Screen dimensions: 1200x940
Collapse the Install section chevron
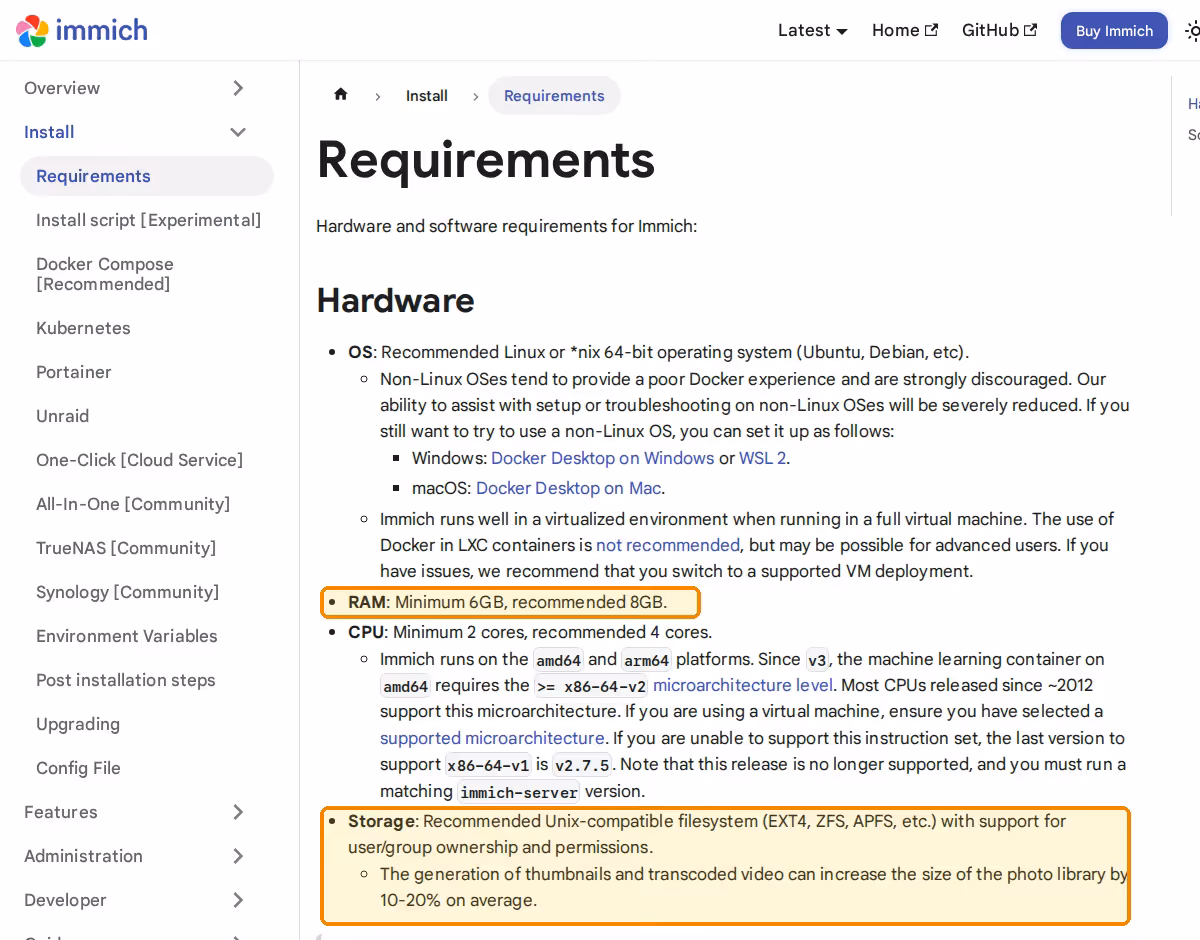(238, 132)
